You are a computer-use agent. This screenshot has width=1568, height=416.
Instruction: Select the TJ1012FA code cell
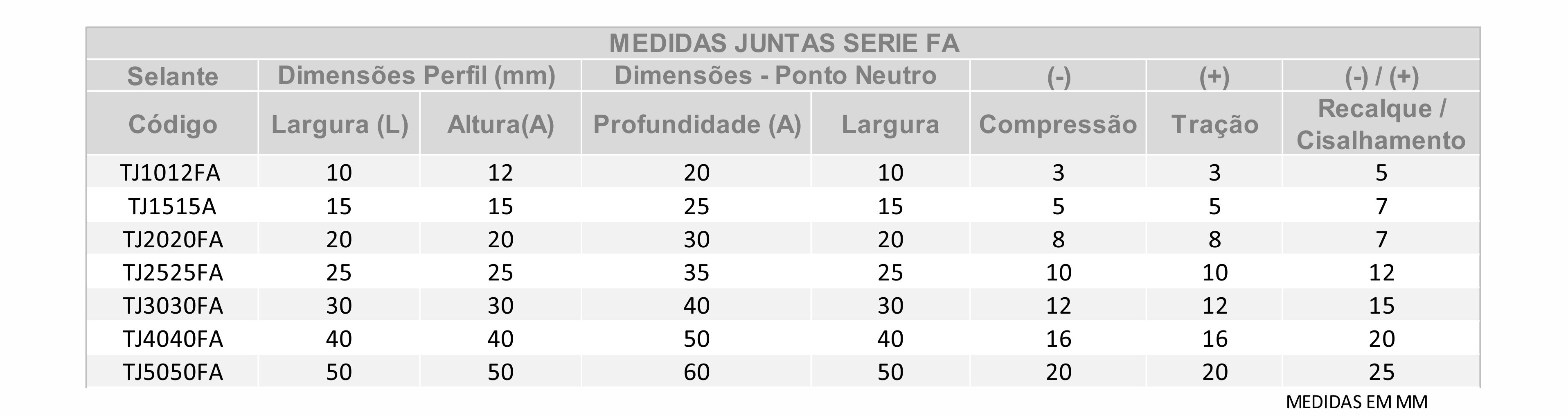coord(171,173)
